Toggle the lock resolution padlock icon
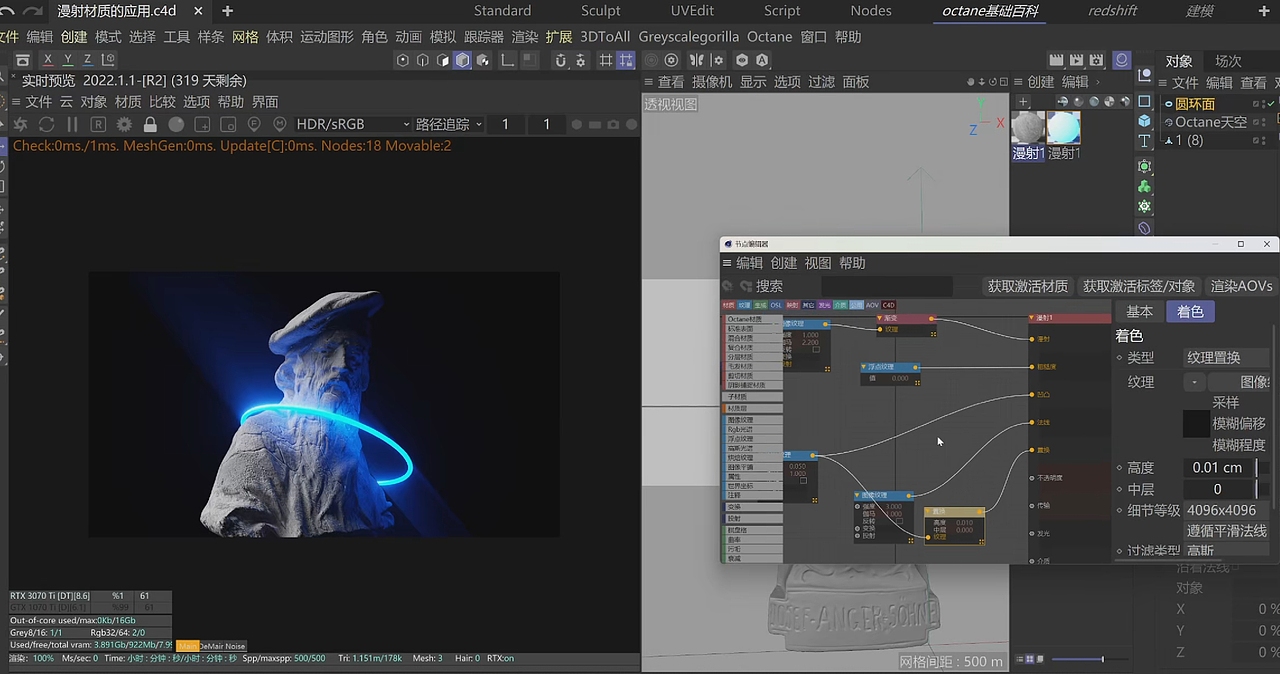Image resolution: width=1280 pixels, height=674 pixels. point(150,124)
